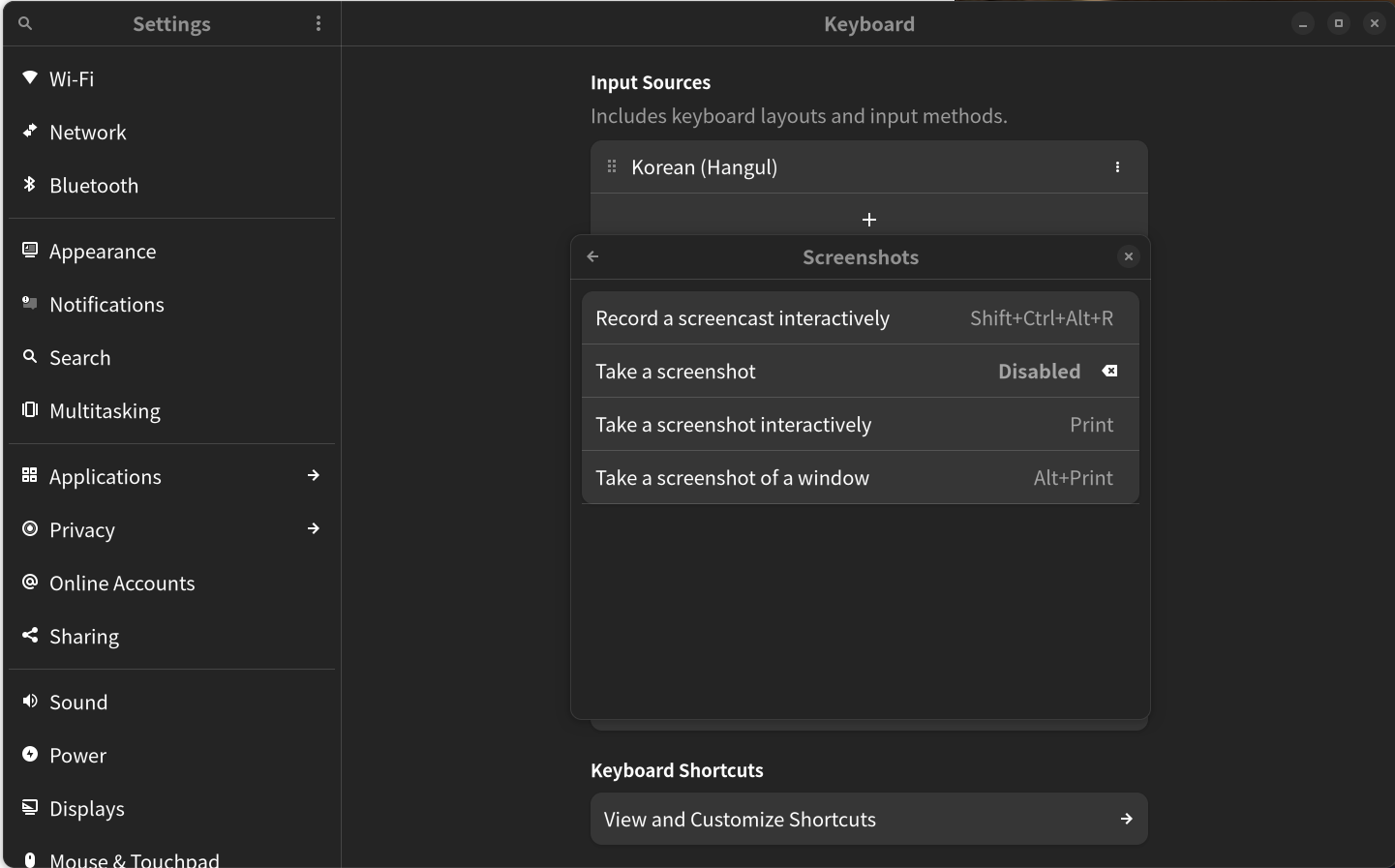
Task: Open the Sound settings panel
Action: (x=172, y=702)
